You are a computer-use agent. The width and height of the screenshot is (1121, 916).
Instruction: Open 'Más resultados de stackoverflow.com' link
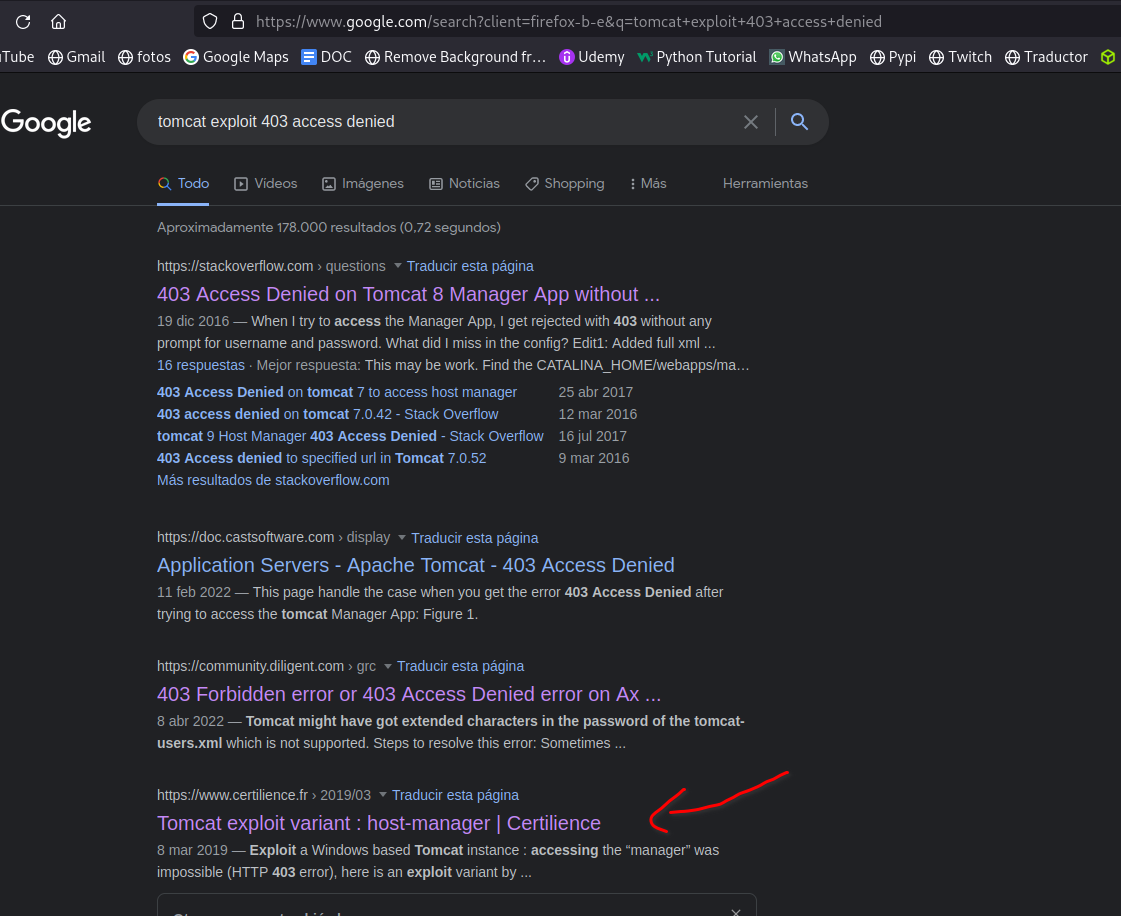[x=273, y=481]
